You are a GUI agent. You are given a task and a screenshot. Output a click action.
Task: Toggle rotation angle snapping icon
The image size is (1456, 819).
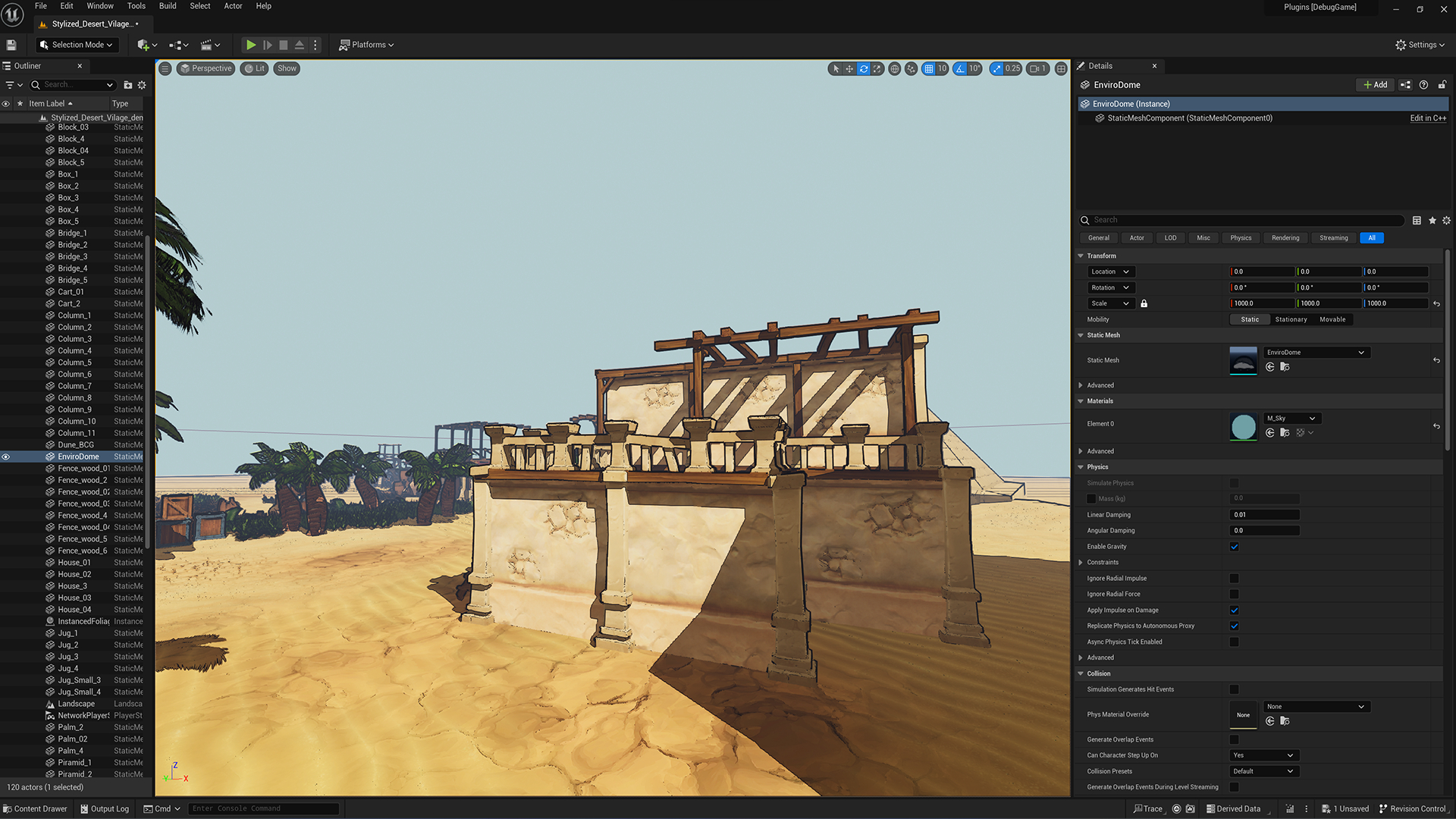960,69
